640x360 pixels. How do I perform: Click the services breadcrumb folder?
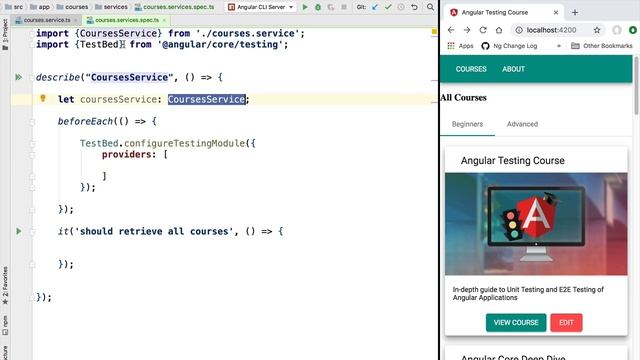click(111, 7)
